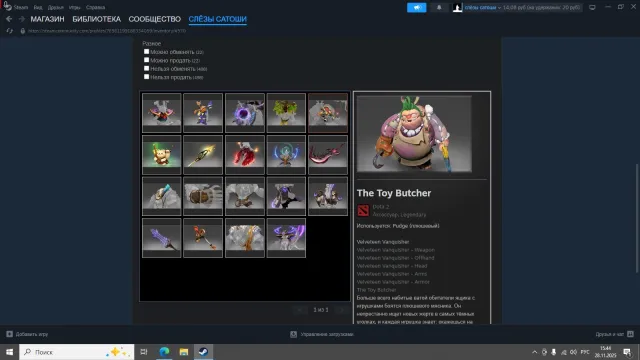Viewport: 640px width, 360px height.
Task: Reload the page with refresh icon
Action: pyautogui.click(x=9, y=31)
